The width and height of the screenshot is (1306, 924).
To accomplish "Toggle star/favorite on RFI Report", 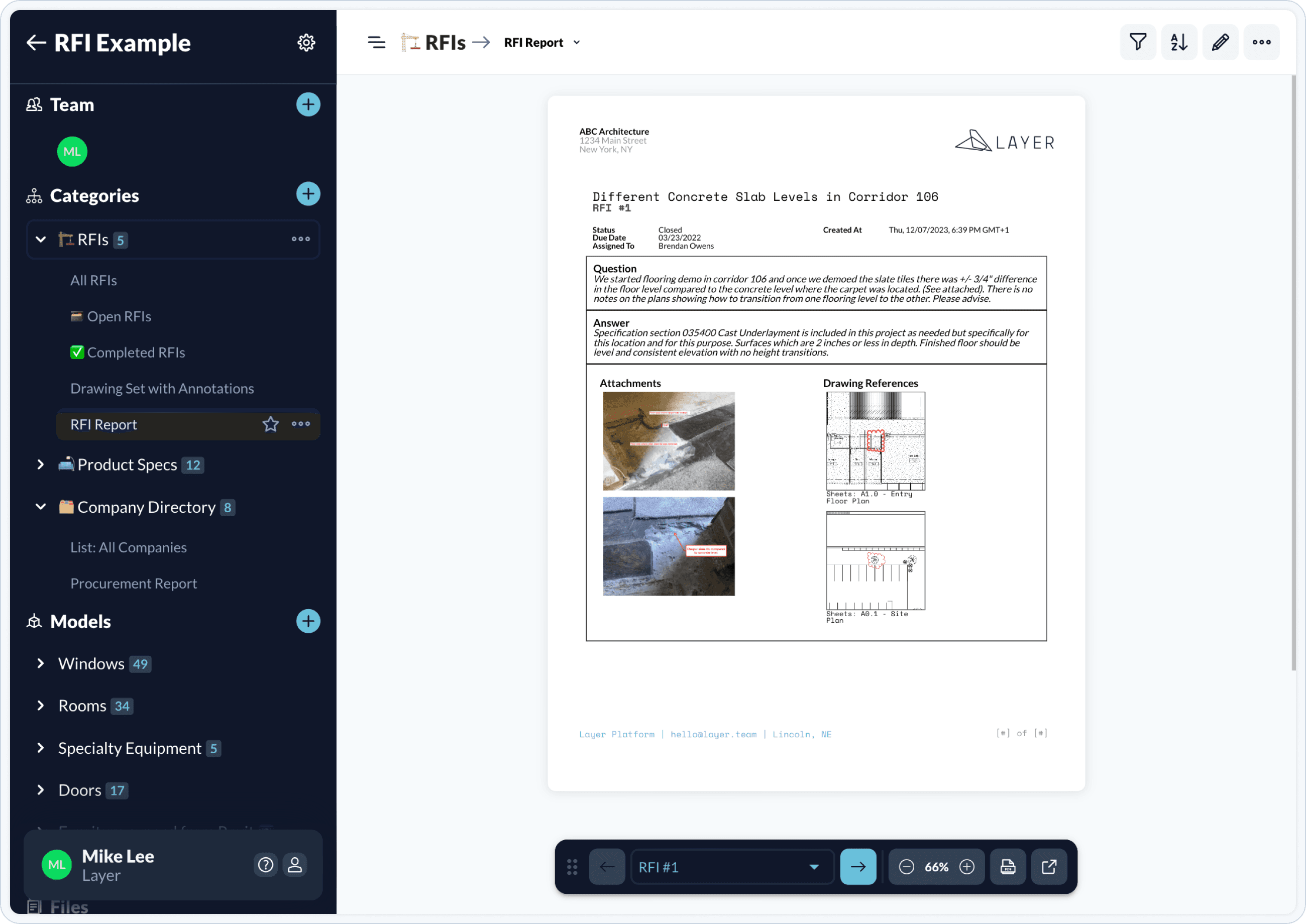I will coord(270,423).
